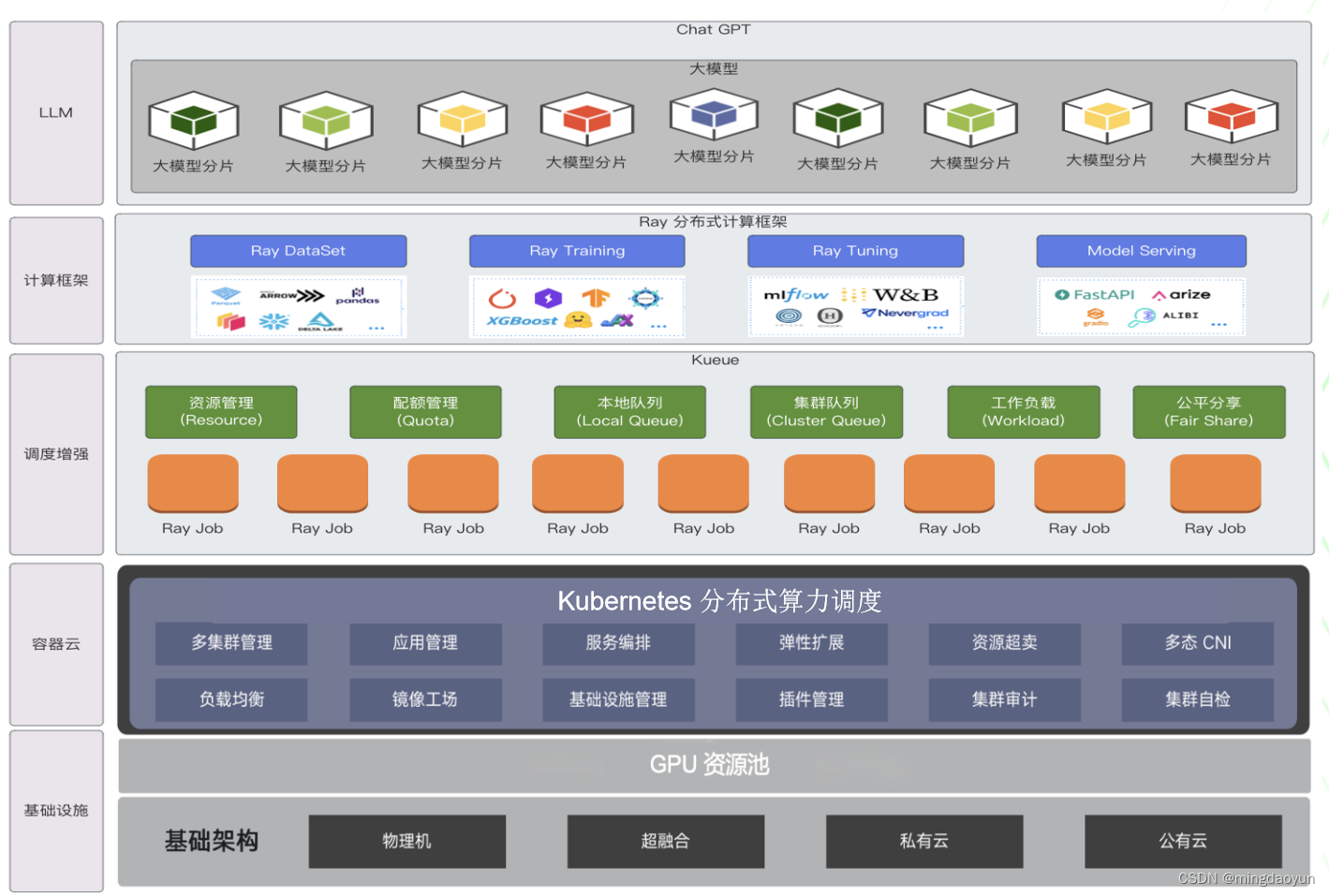Select the 配额管理 (Quota) box
Image resolution: width=1329 pixels, height=896 pixels.
click(x=425, y=412)
